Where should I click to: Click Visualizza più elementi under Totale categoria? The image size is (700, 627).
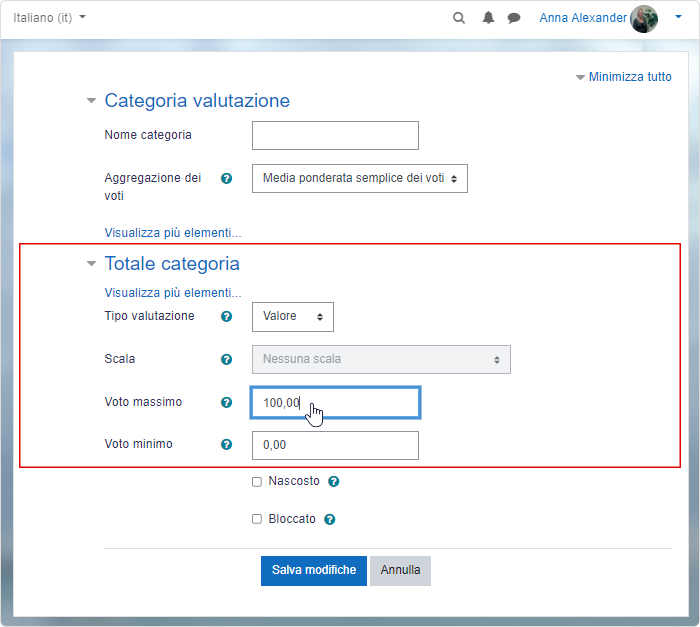point(173,293)
